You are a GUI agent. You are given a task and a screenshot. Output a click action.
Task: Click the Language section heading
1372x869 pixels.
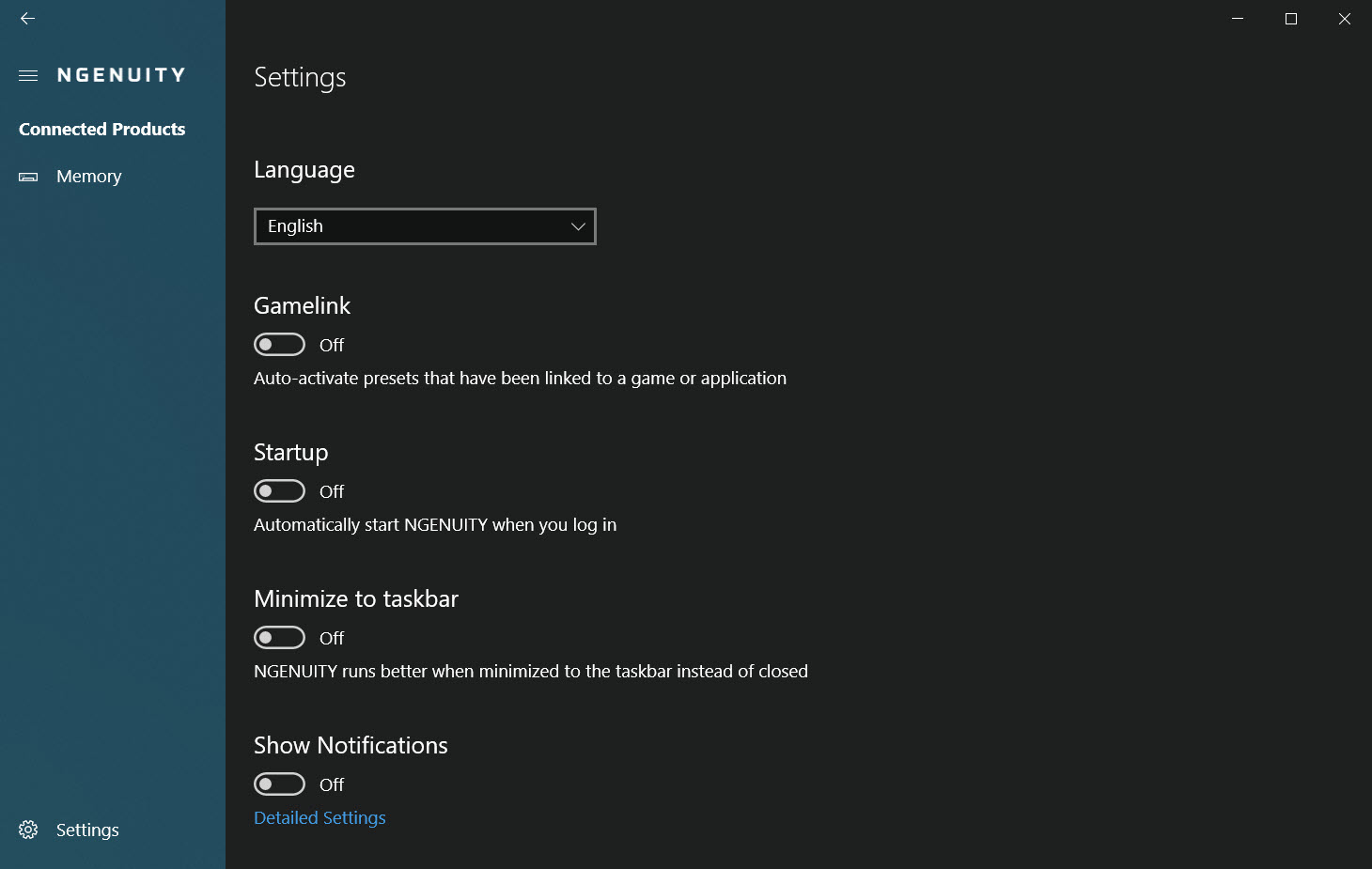click(304, 171)
